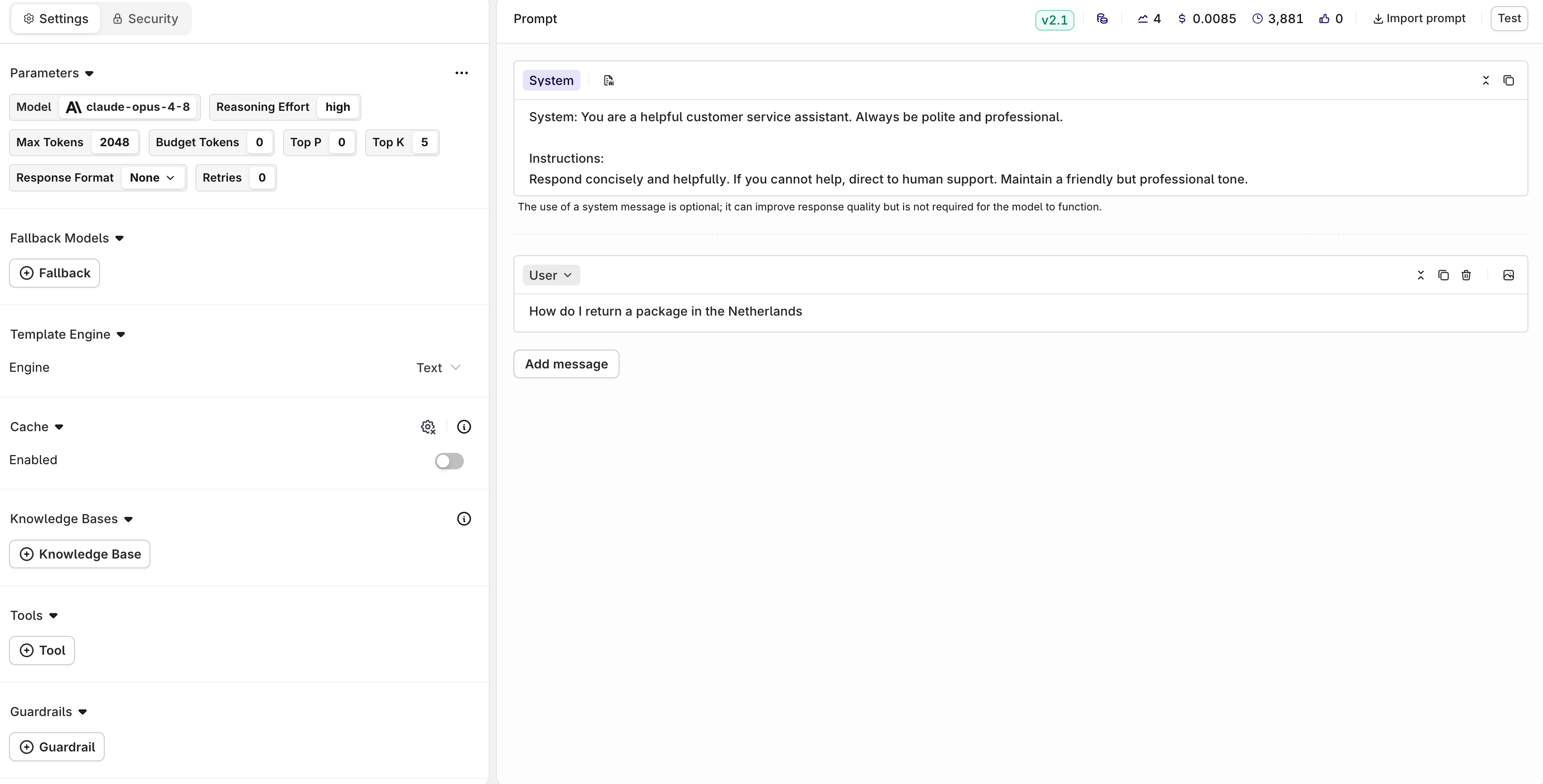1543x784 pixels.
Task: Click the Test button
Action: pyautogui.click(x=1509, y=18)
